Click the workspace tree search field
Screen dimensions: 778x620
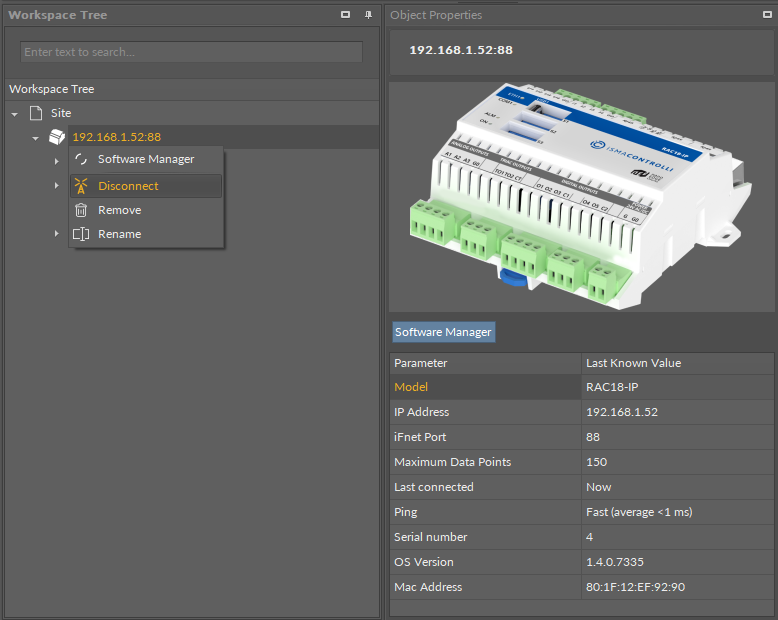click(x=191, y=52)
